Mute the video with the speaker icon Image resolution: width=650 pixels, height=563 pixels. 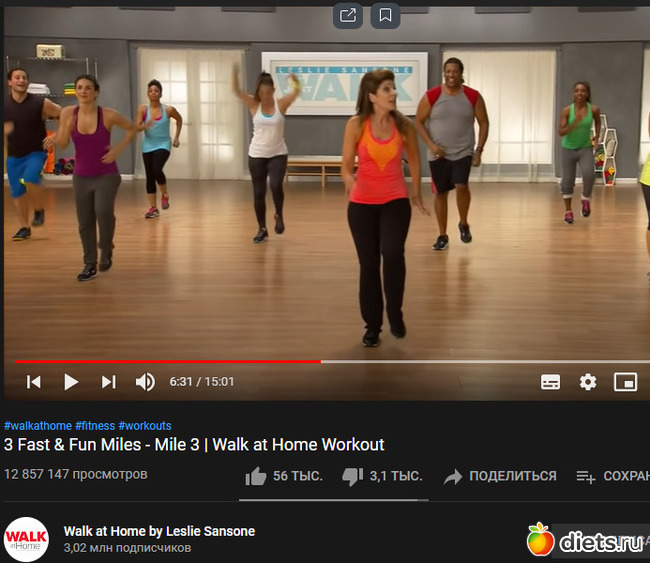pyautogui.click(x=145, y=382)
